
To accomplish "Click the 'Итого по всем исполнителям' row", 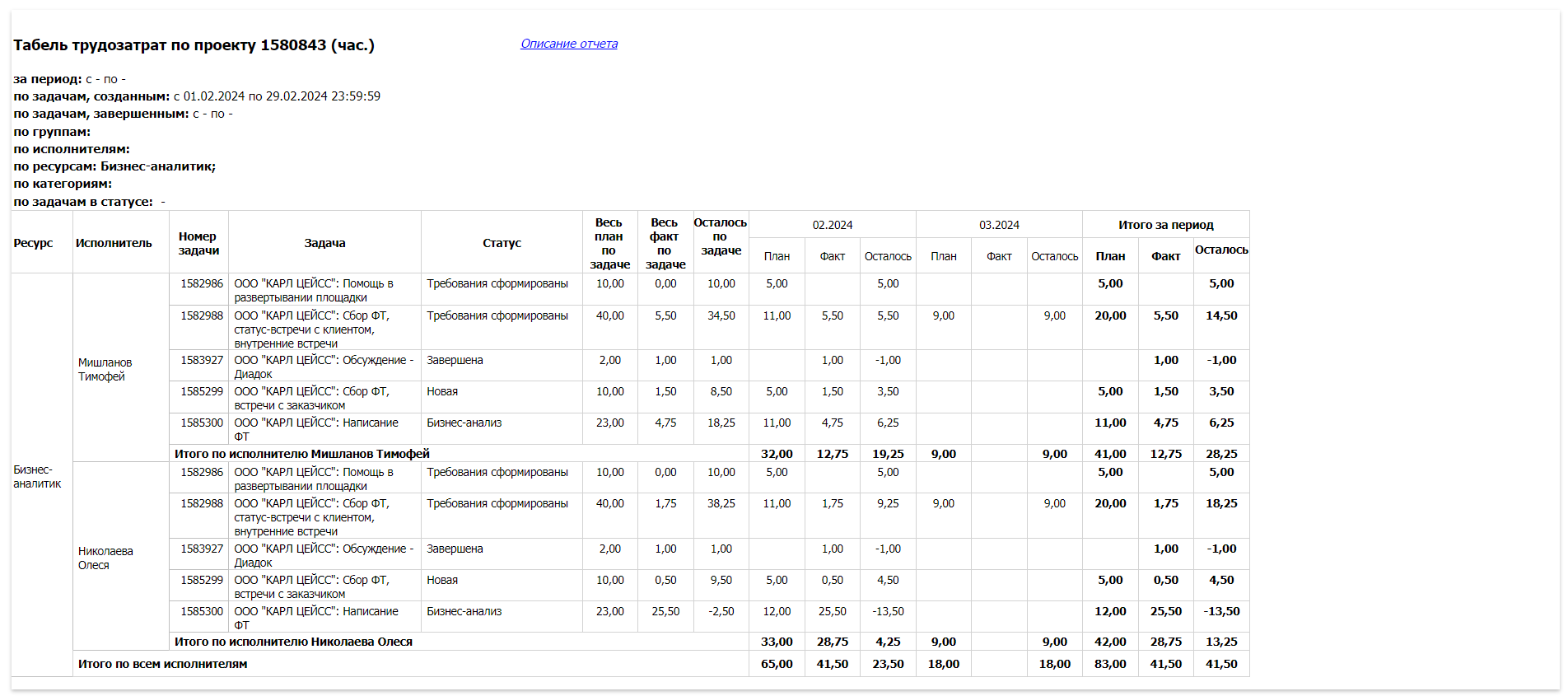I will (x=661, y=664).
